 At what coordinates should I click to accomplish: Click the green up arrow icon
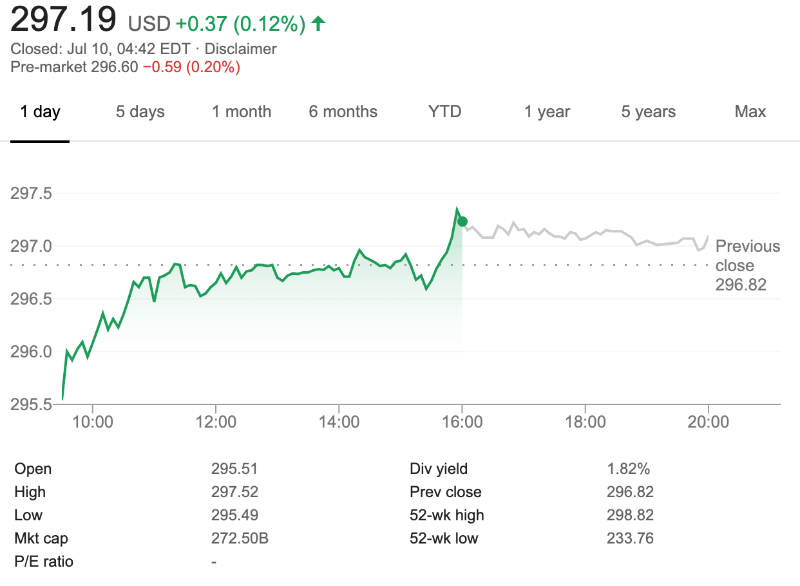tap(318, 22)
